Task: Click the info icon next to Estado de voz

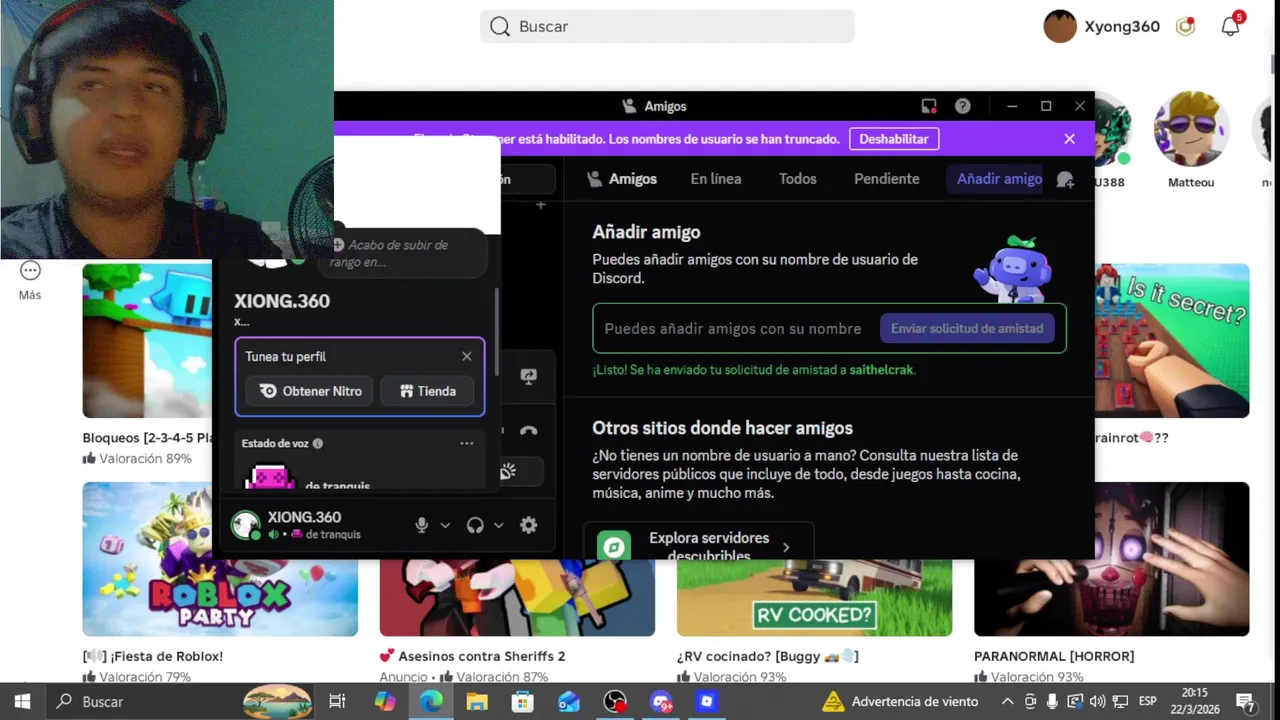Action: (318, 443)
